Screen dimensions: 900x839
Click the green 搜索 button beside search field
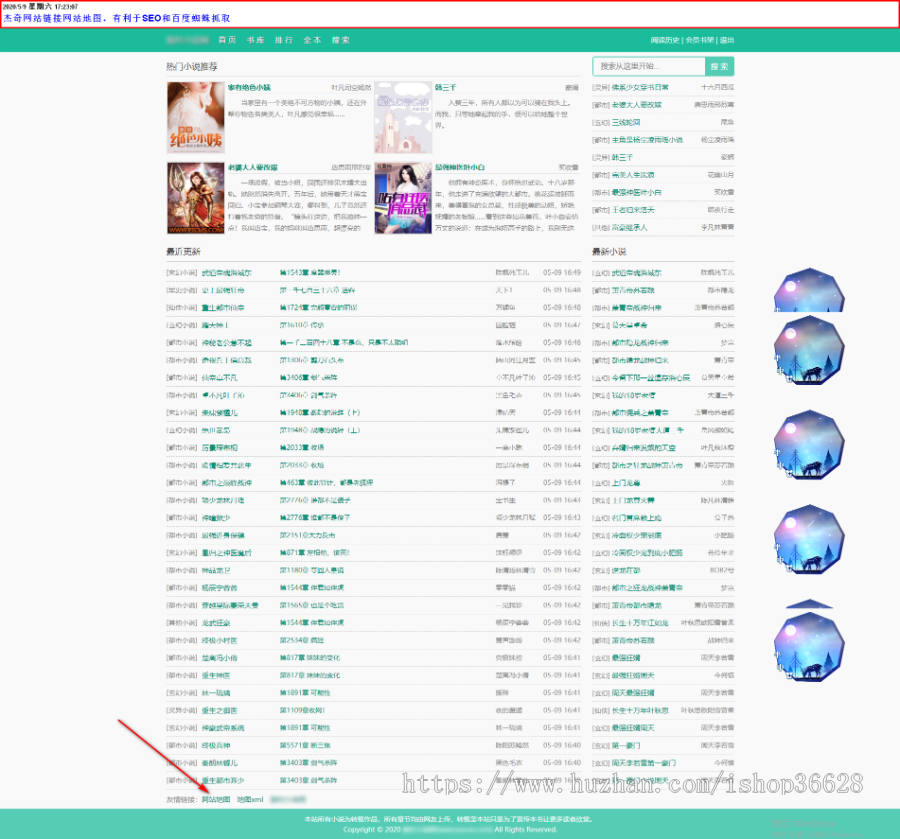click(719, 67)
